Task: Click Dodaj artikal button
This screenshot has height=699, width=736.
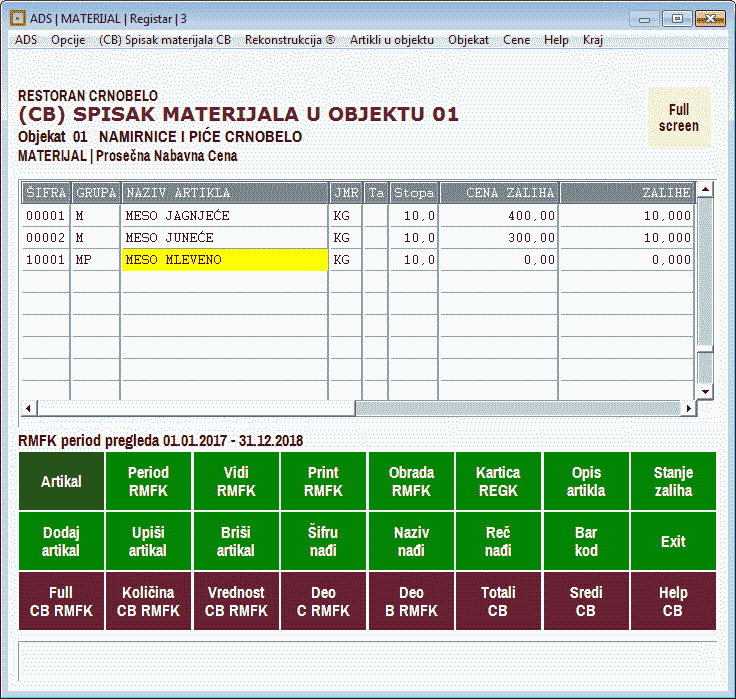Action: point(61,541)
